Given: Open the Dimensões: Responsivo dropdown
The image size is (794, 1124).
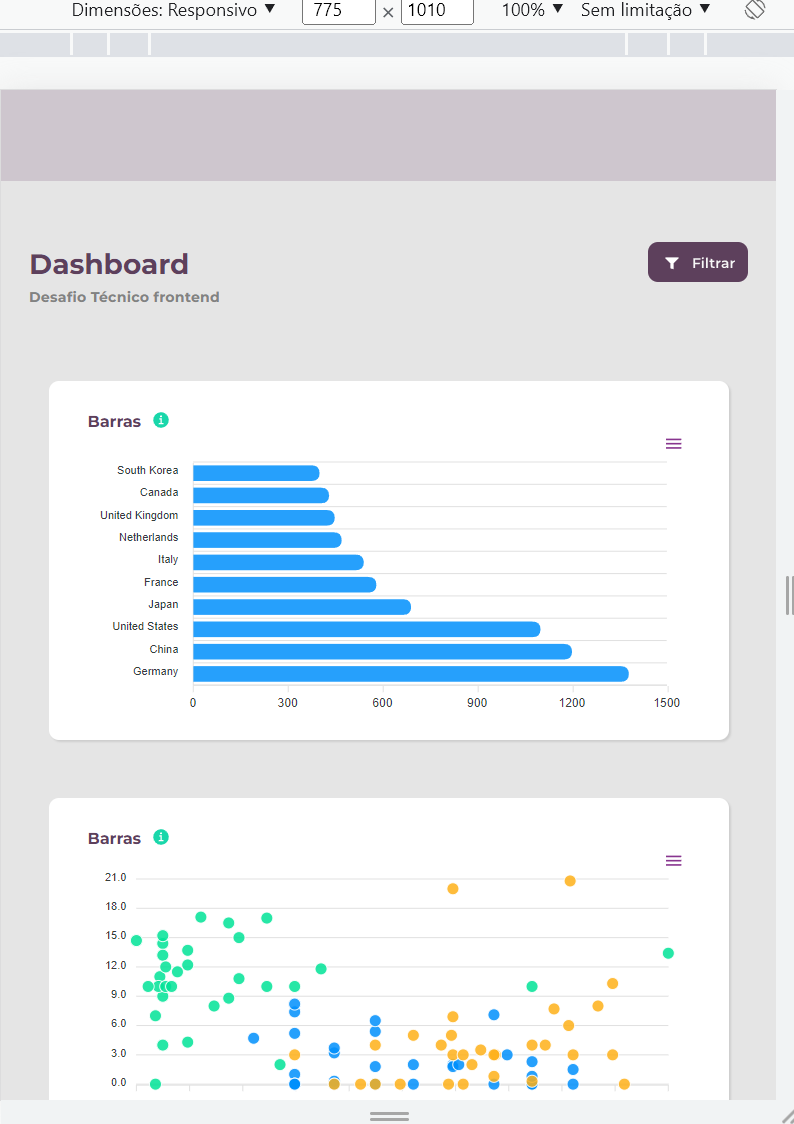Looking at the screenshot, I should (173, 10).
